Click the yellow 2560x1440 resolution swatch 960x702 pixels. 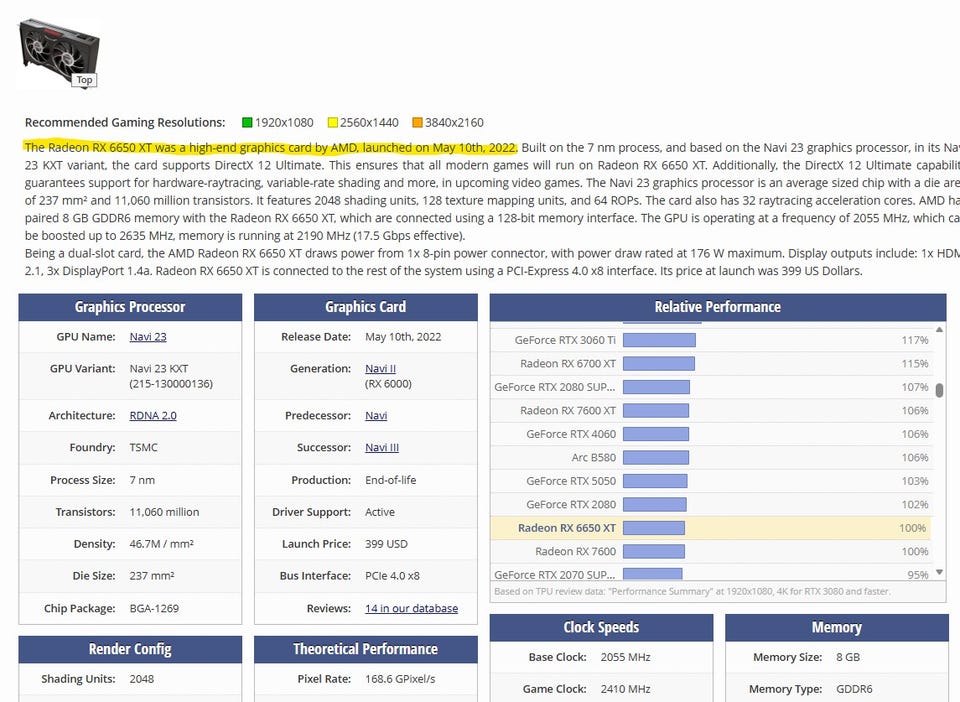click(x=332, y=122)
